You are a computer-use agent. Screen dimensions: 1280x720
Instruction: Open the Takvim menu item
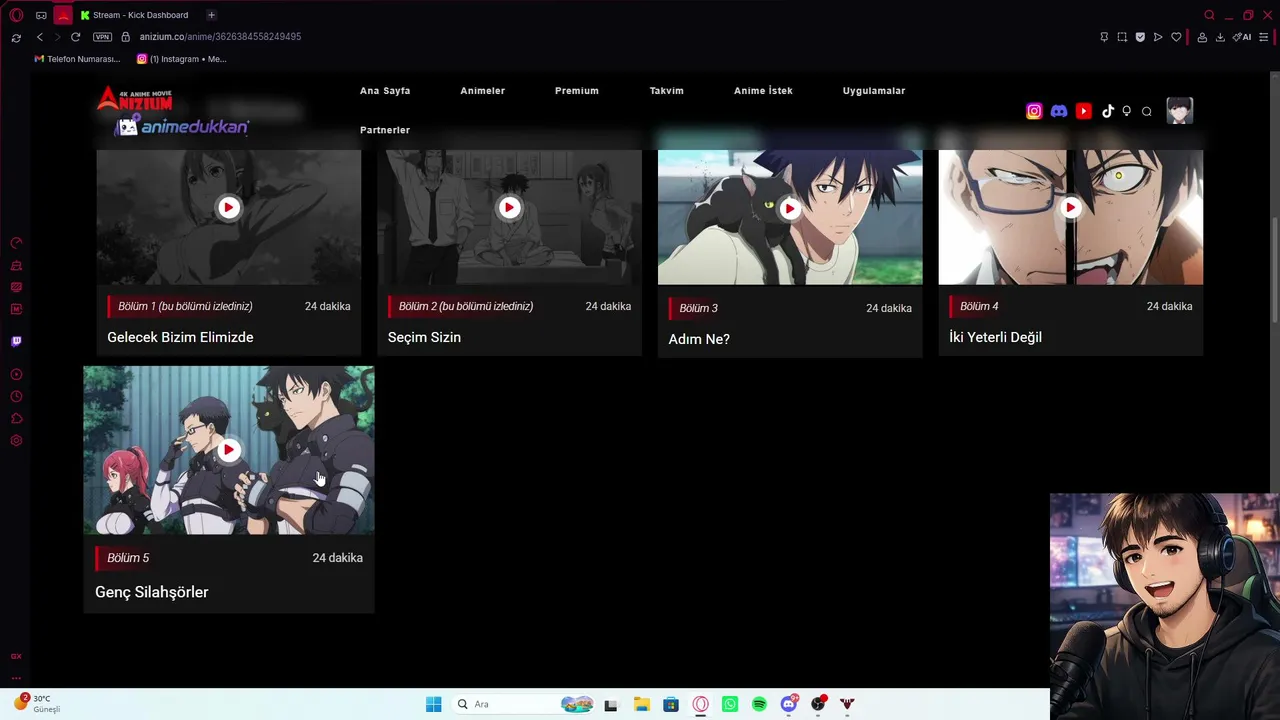pyautogui.click(x=667, y=91)
